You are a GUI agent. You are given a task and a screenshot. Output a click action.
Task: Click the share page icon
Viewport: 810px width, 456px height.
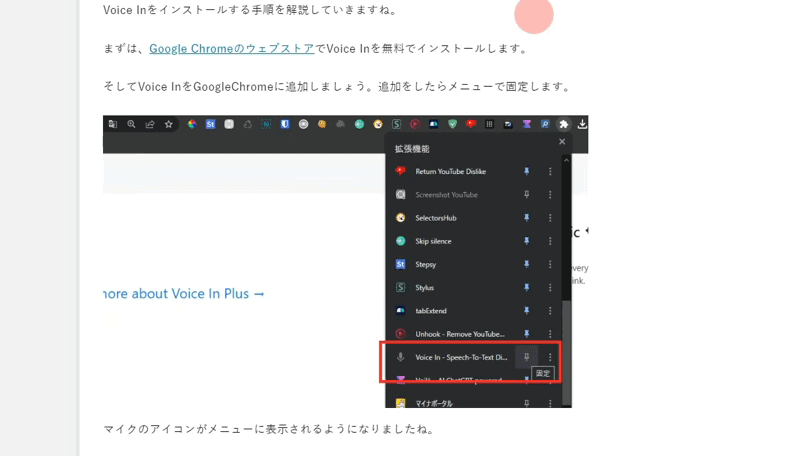tap(150, 124)
